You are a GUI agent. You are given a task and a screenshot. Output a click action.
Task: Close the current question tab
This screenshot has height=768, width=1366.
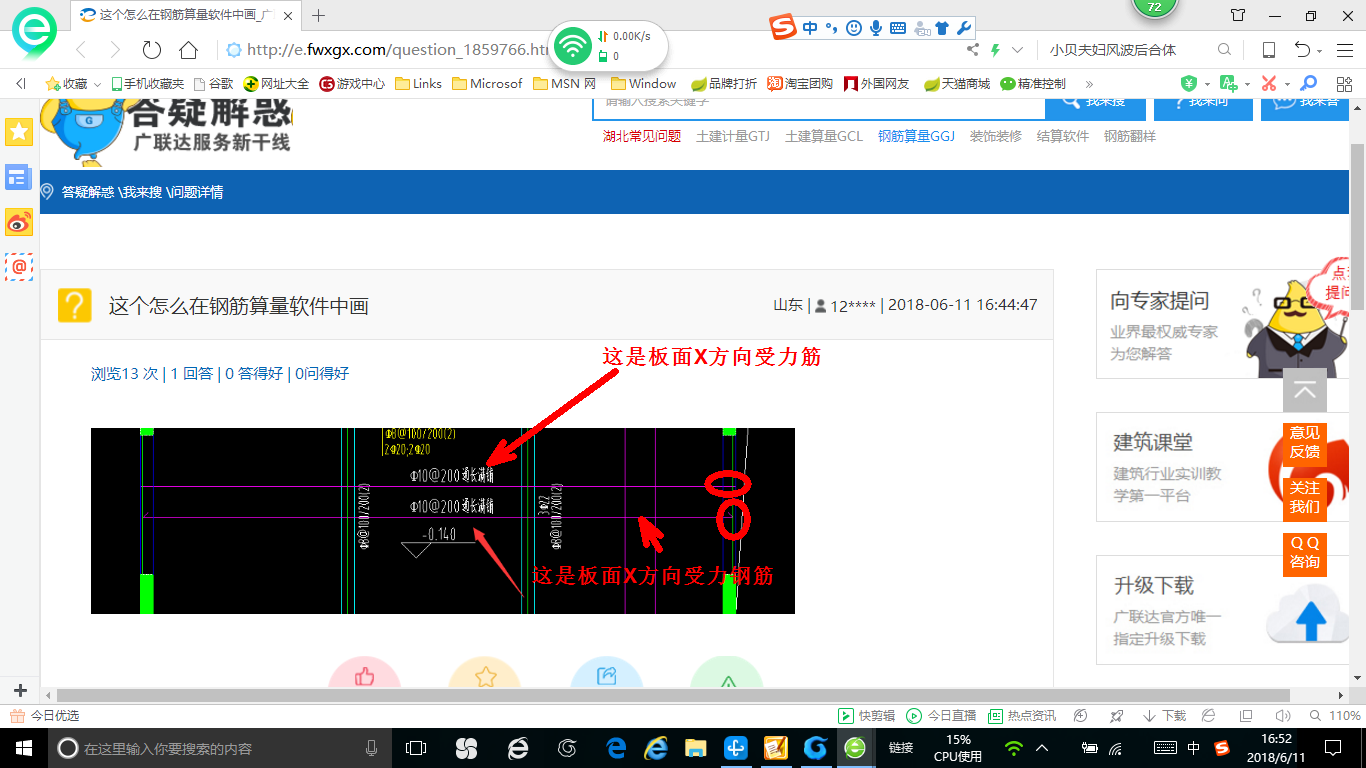290,15
